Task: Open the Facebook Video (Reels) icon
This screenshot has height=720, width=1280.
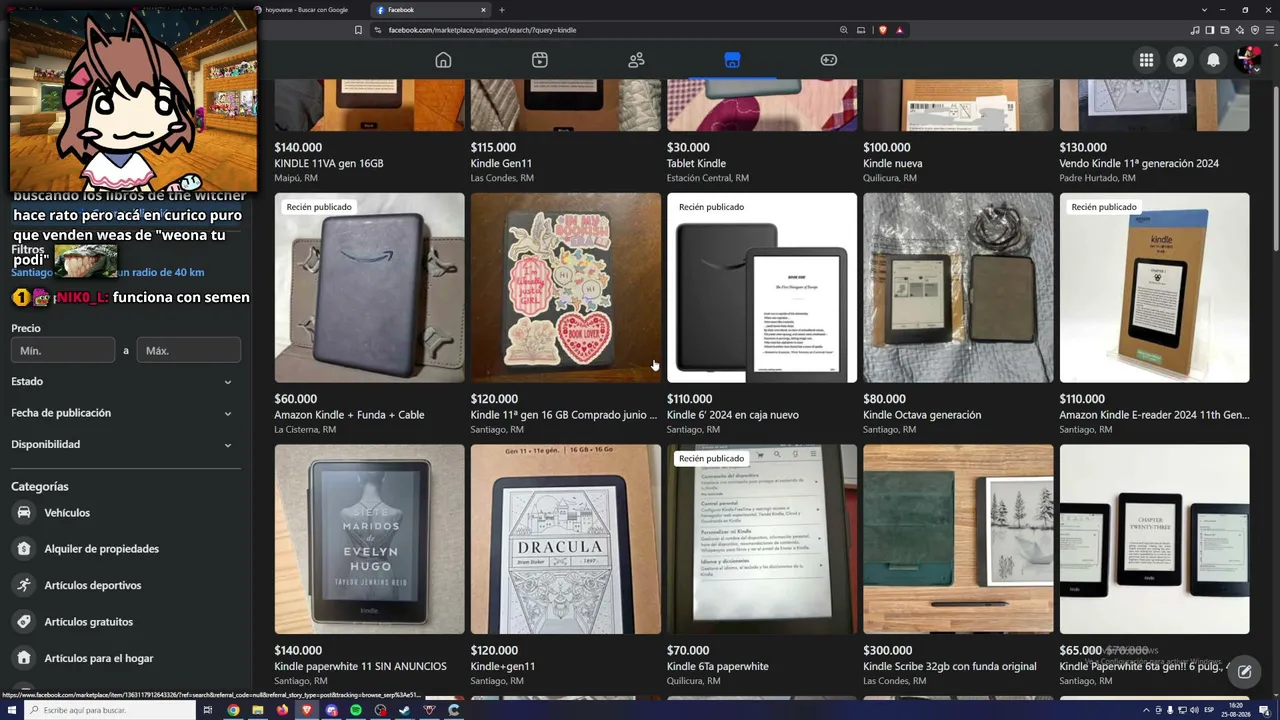Action: pos(540,60)
